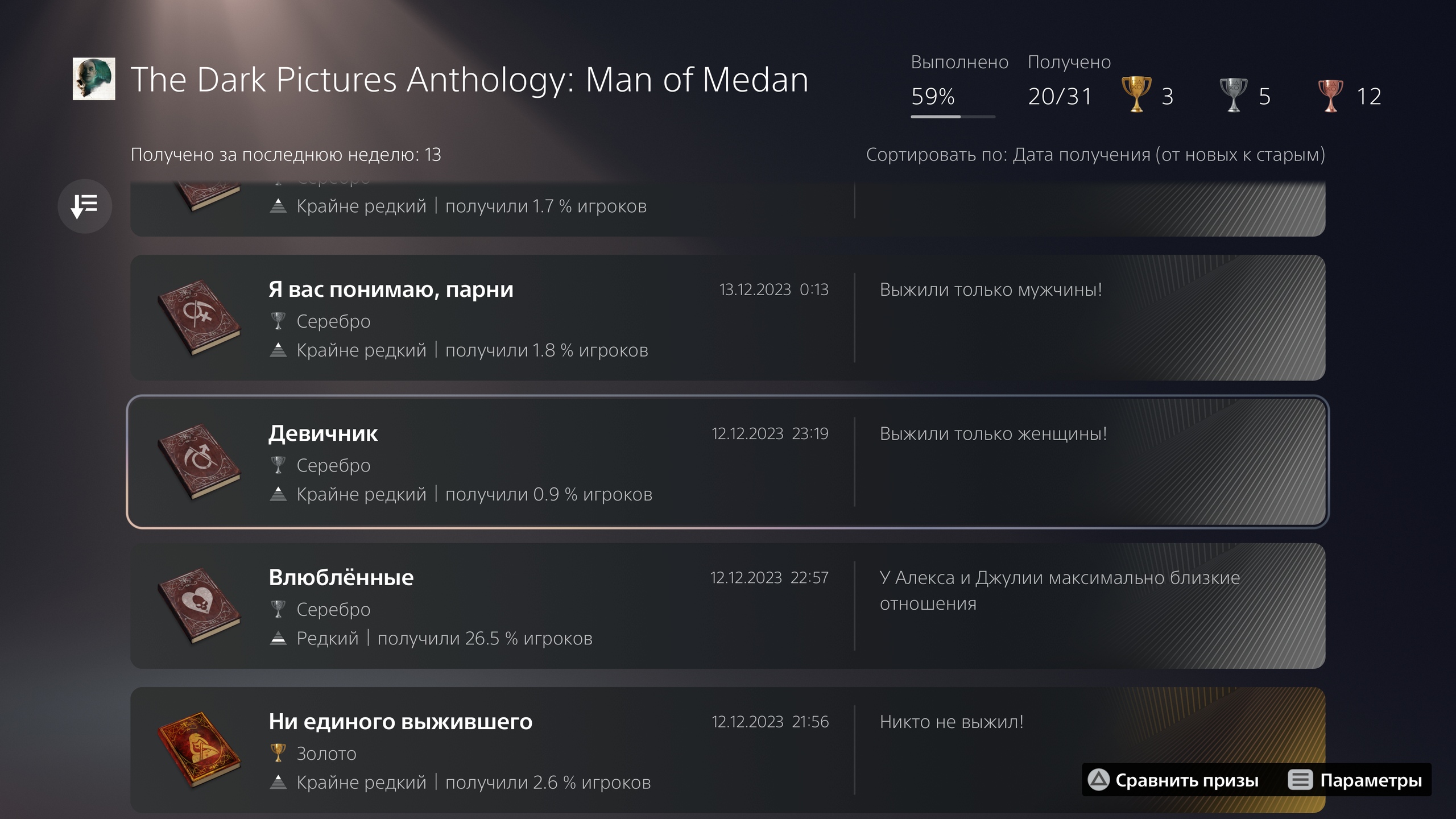Screen dimensions: 1456x819
Task: Click the Man of Medan game thumbnail
Action: [94, 78]
